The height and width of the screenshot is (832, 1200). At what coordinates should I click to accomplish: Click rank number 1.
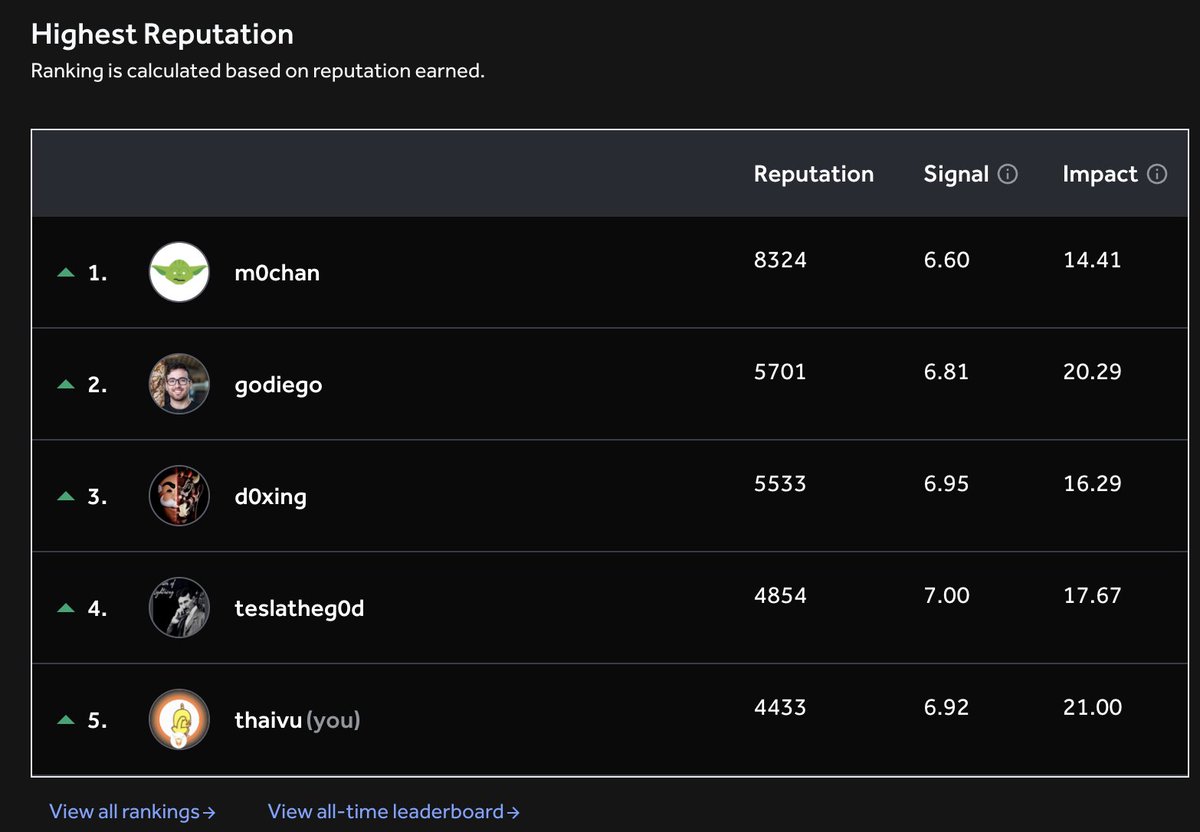click(x=97, y=272)
